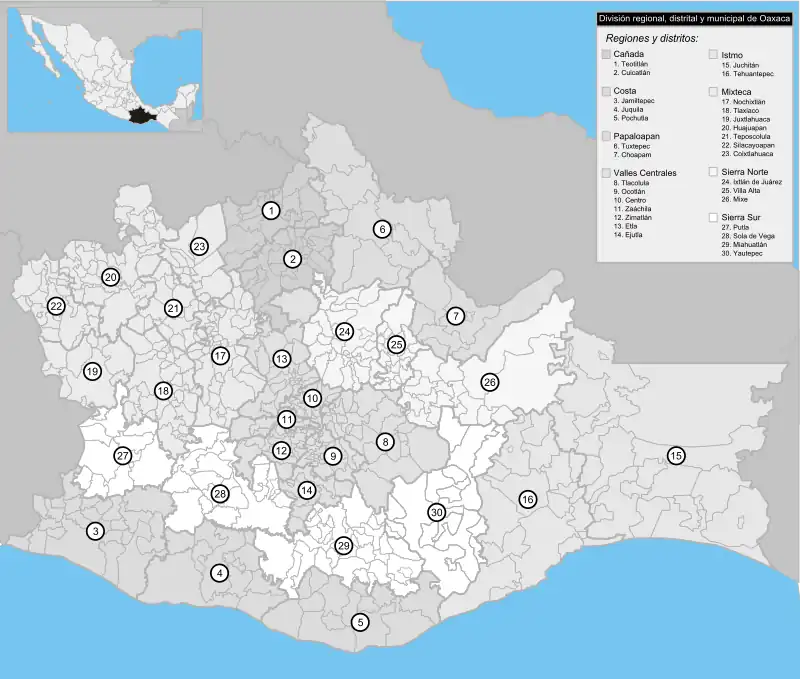Toggle the Cañada region swatch
Screen dimensions: 800x679
[x=605, y=54]
